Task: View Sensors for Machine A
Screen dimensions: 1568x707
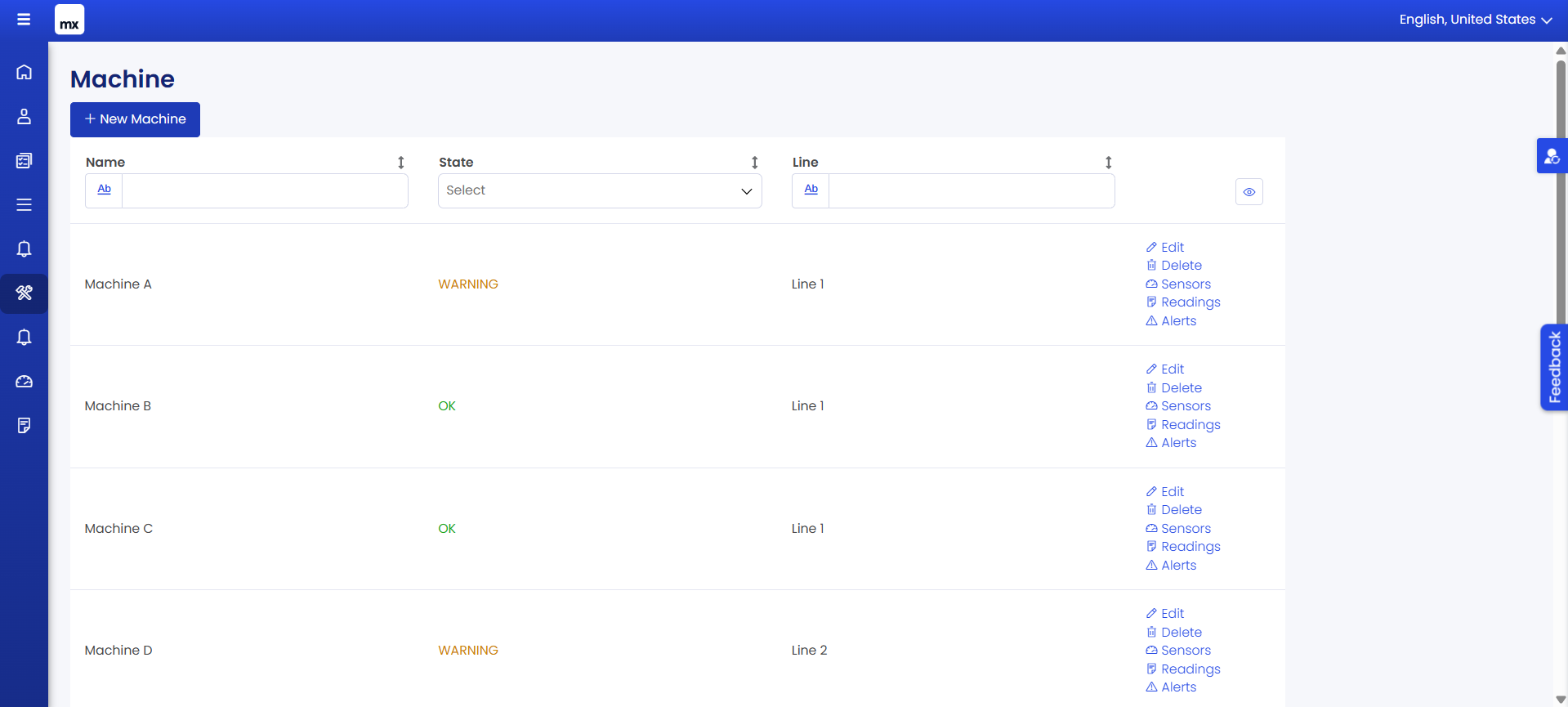Action: tap(1178, 284)
